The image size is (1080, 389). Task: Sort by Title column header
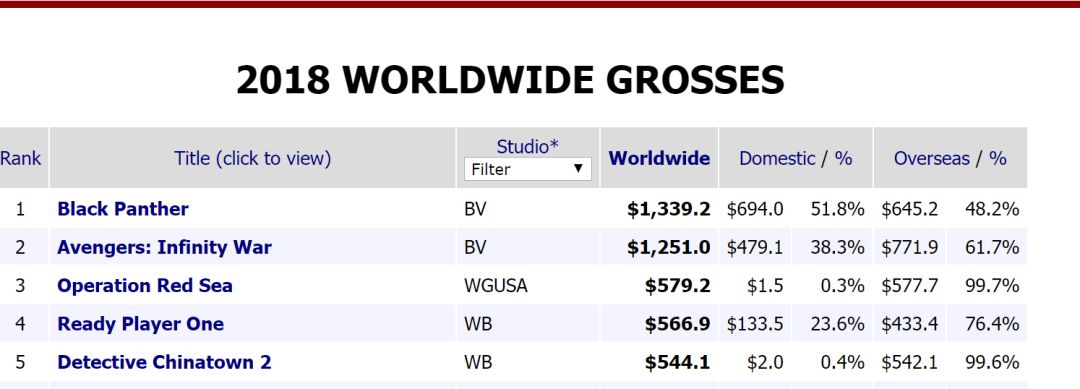pos(253,158)
